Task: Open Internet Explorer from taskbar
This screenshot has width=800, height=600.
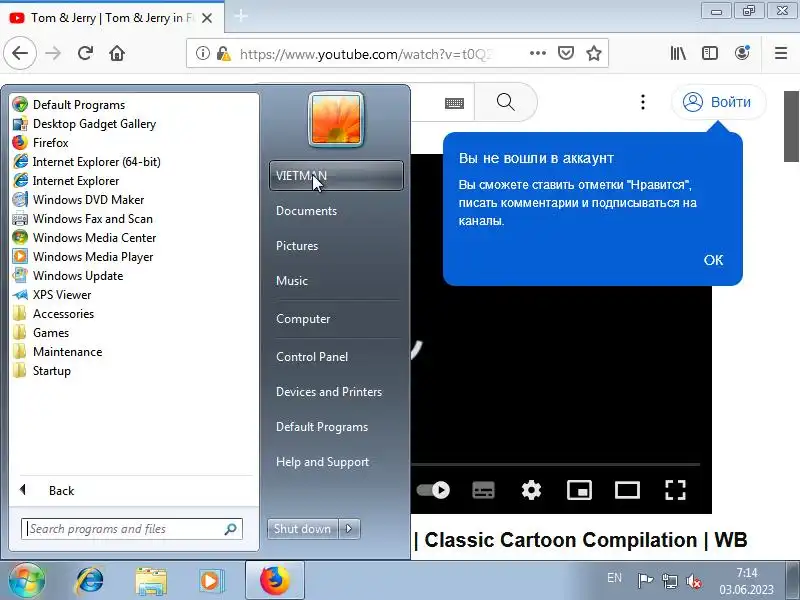Action: click(90, 581)
